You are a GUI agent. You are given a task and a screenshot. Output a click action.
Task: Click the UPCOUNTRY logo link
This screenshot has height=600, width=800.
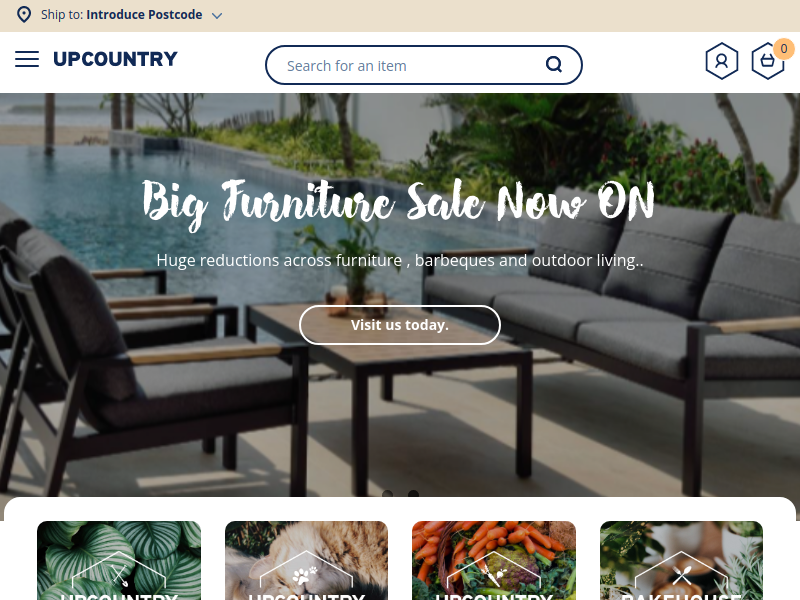115,59
